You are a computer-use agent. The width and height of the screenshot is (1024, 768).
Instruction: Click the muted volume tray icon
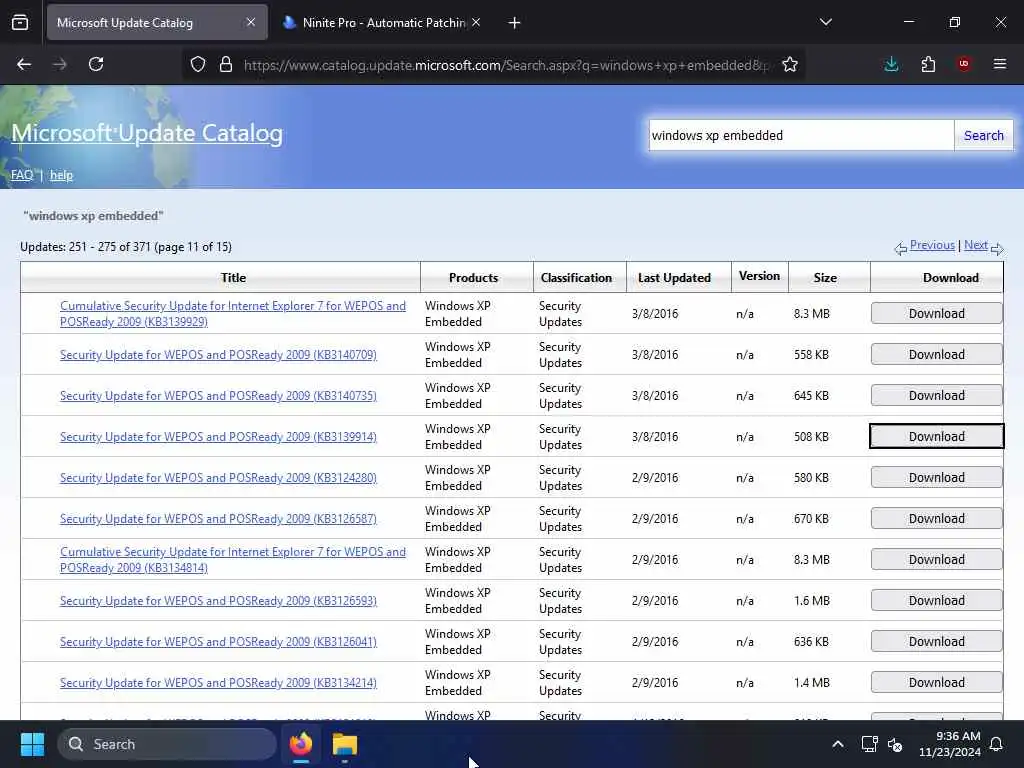pyautogui.click(x=895, y=744)
